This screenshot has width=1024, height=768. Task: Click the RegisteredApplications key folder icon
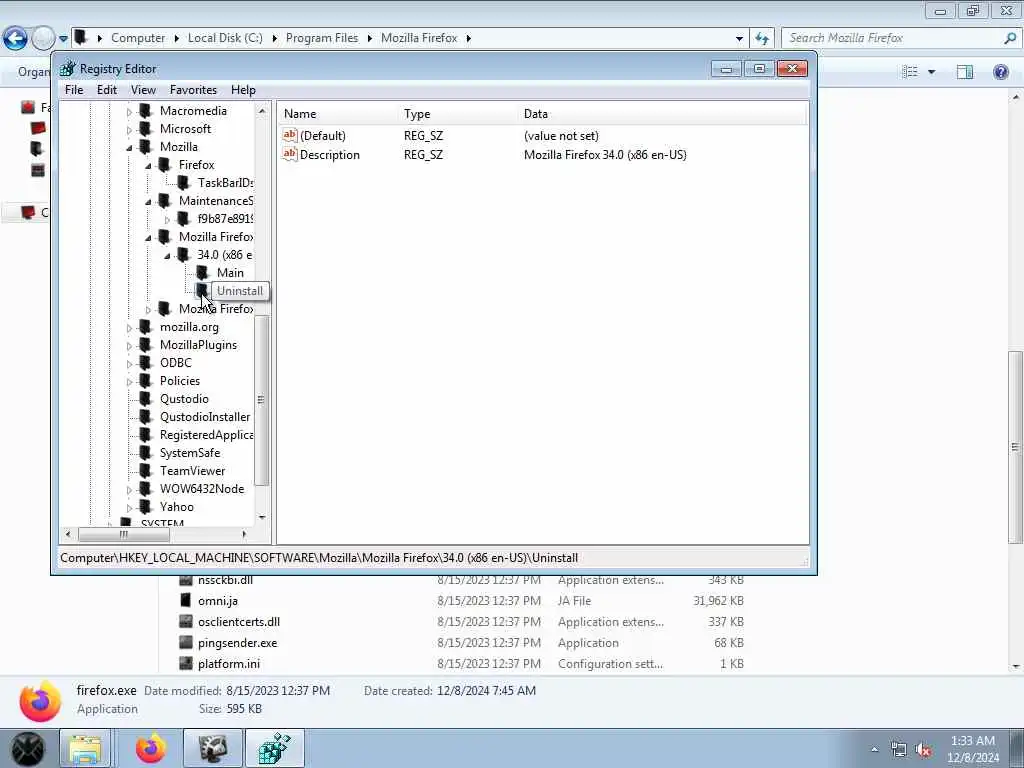point(146,435)
